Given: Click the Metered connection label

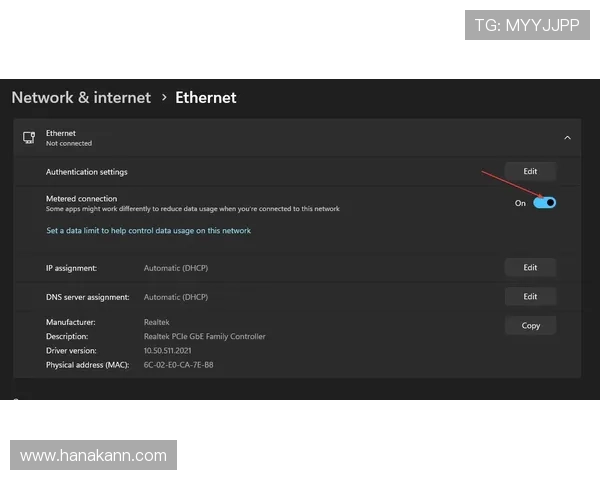Looking at the screenshot, I should click(82, 199).
